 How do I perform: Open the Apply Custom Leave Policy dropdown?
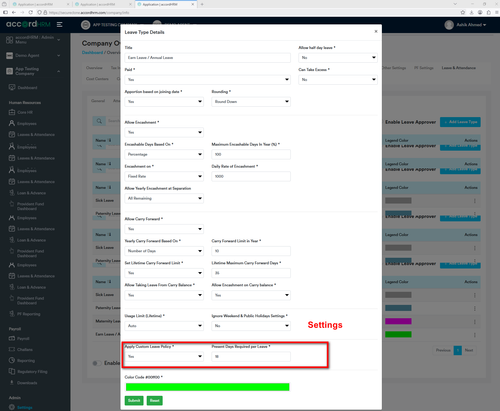[x=164, y=356]
